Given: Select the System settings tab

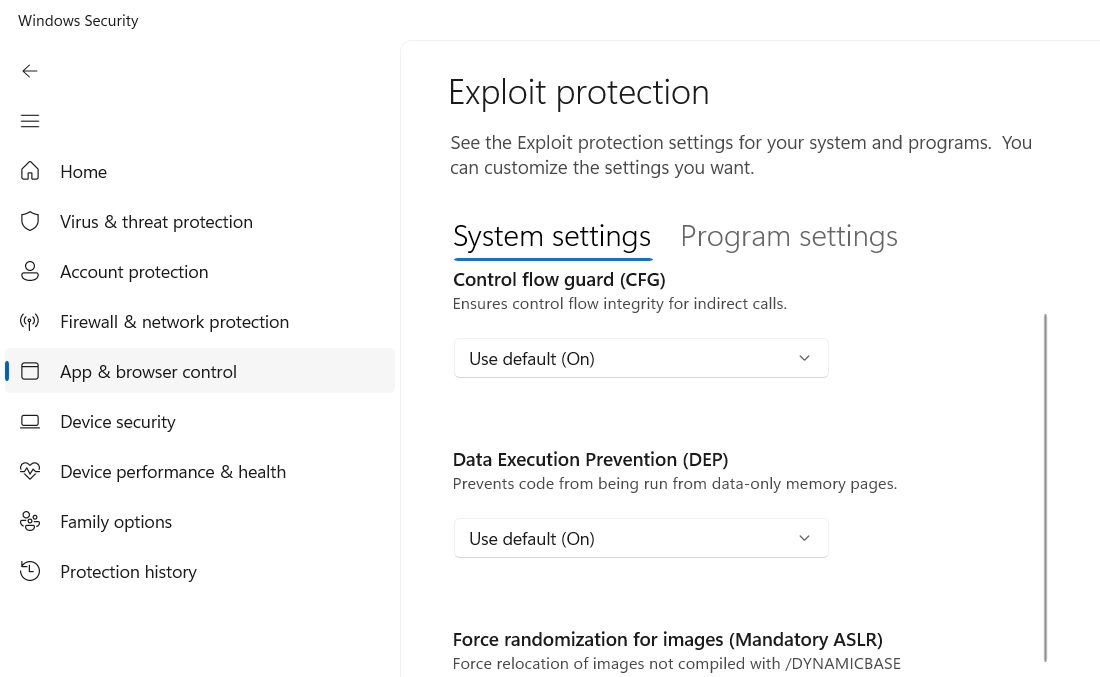Looking at the screenshot, I should (x=552, y=235).
